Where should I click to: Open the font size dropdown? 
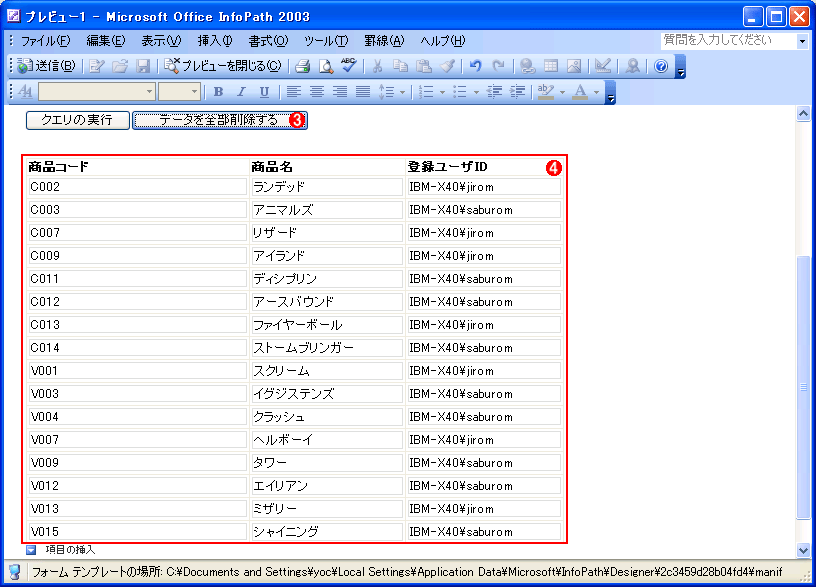[195, 92]
